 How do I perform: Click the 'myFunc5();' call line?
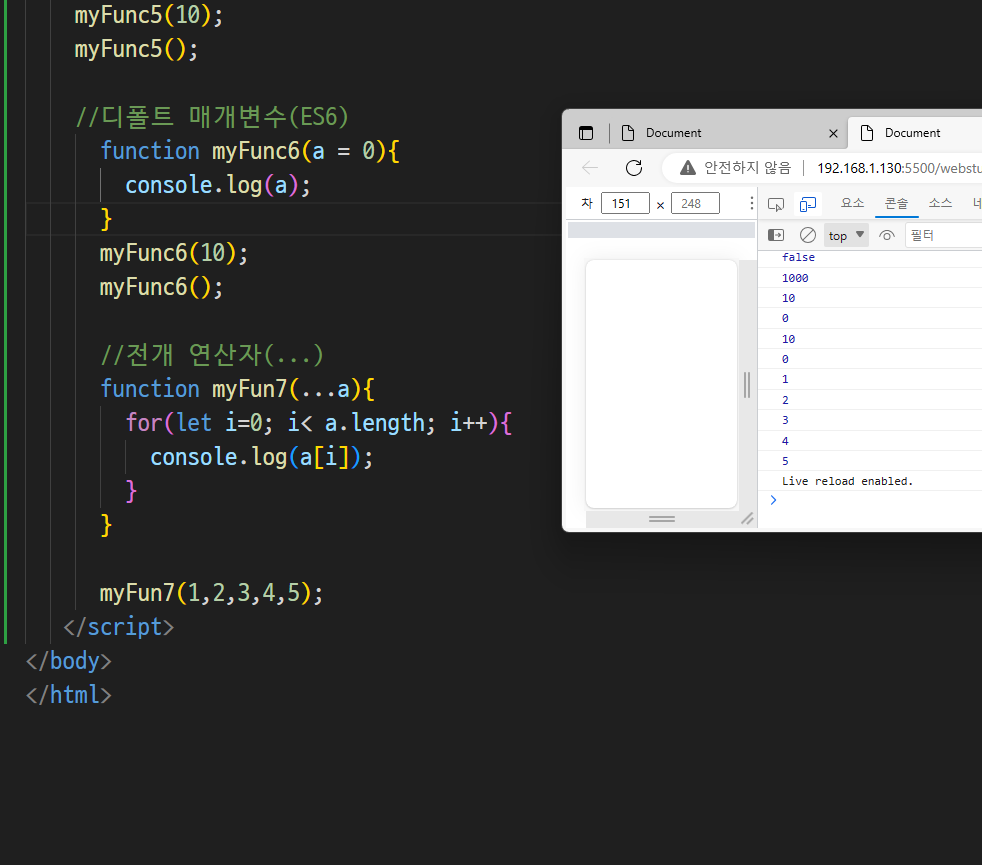(136, 49)
